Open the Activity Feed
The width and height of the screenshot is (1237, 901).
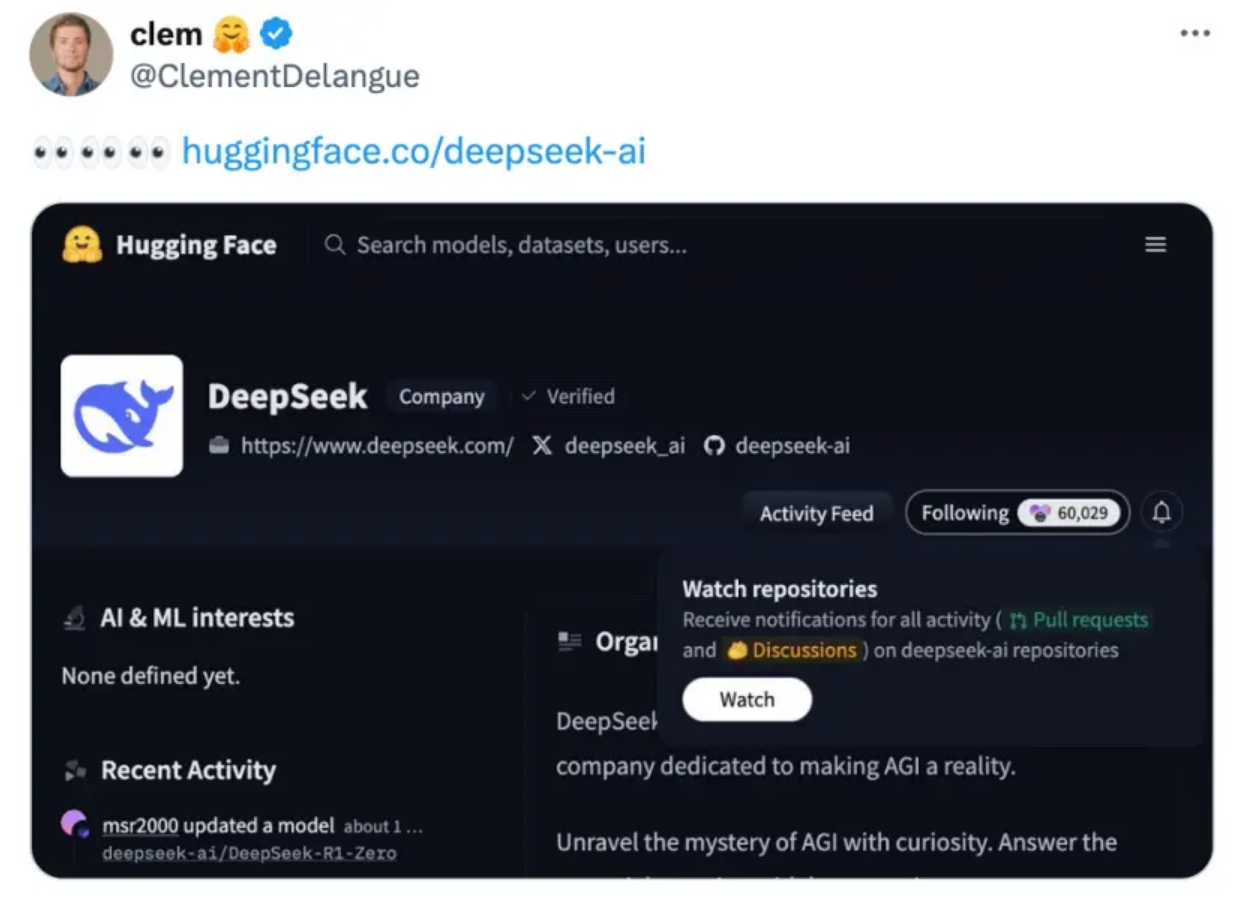click(816, 514)
